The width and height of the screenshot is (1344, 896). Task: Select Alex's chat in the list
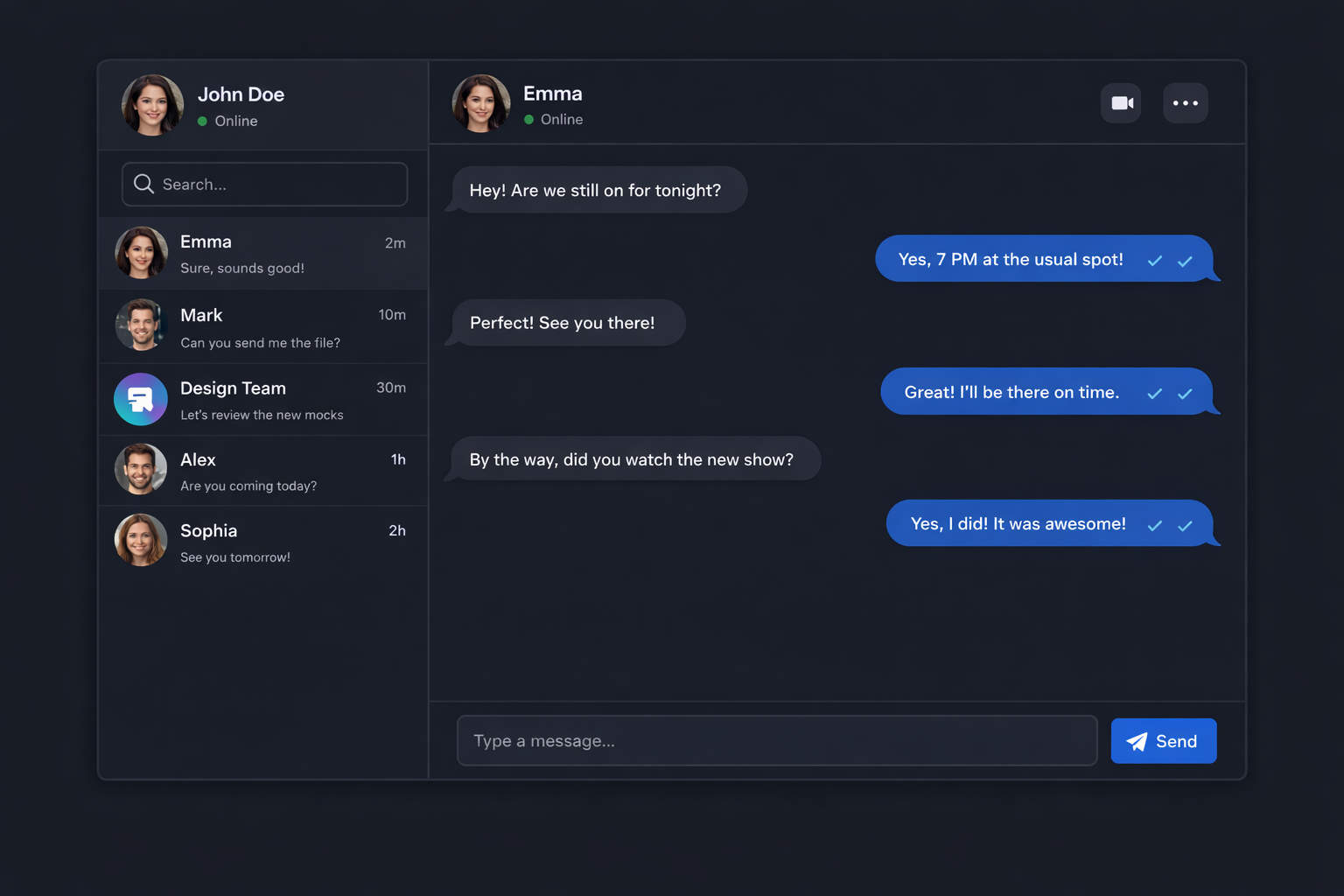pyautogui.click(x=263, y=471)
